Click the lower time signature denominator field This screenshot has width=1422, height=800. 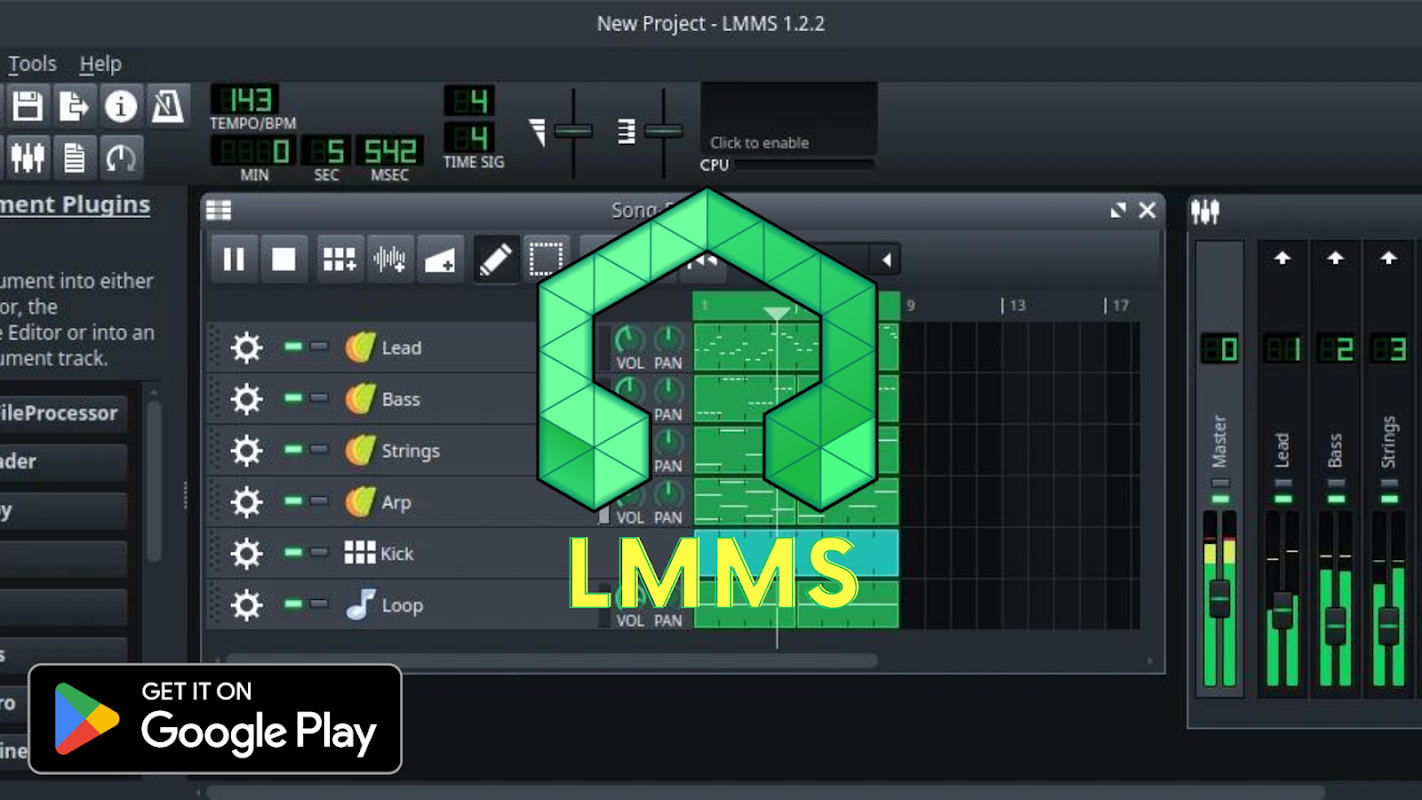pos(469,137)
